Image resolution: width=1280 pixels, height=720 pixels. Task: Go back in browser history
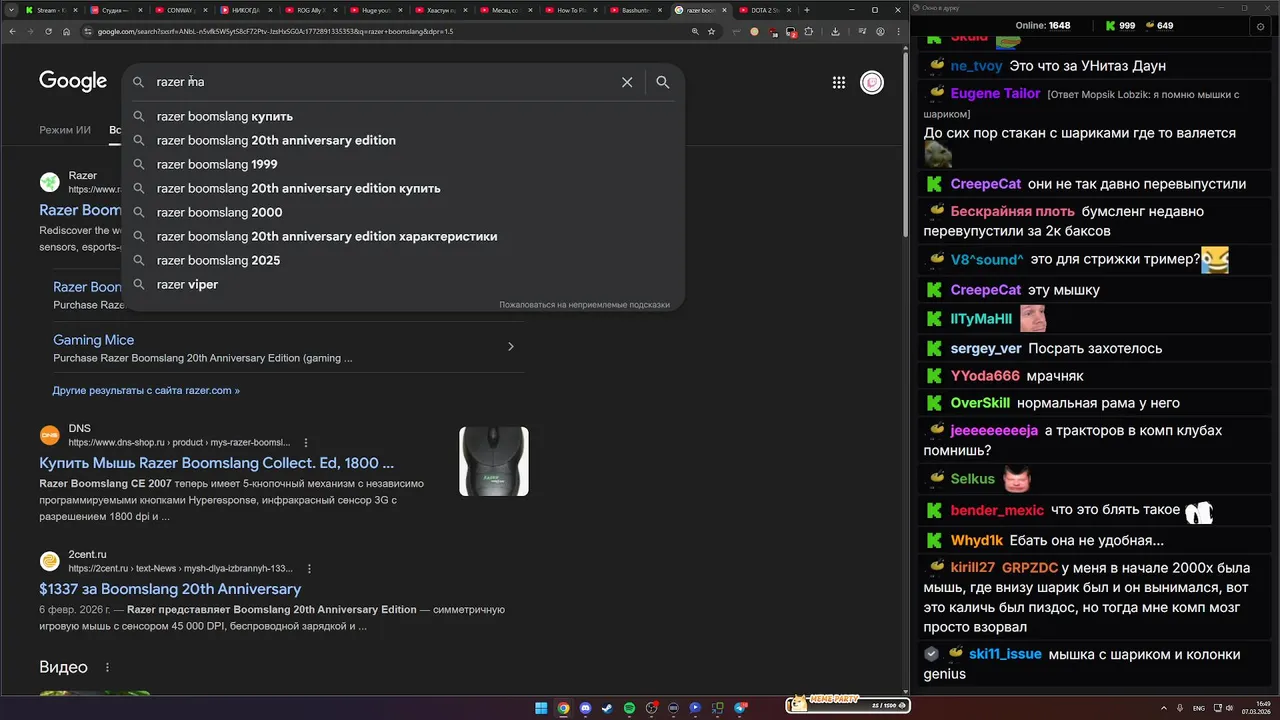(11, 31)
